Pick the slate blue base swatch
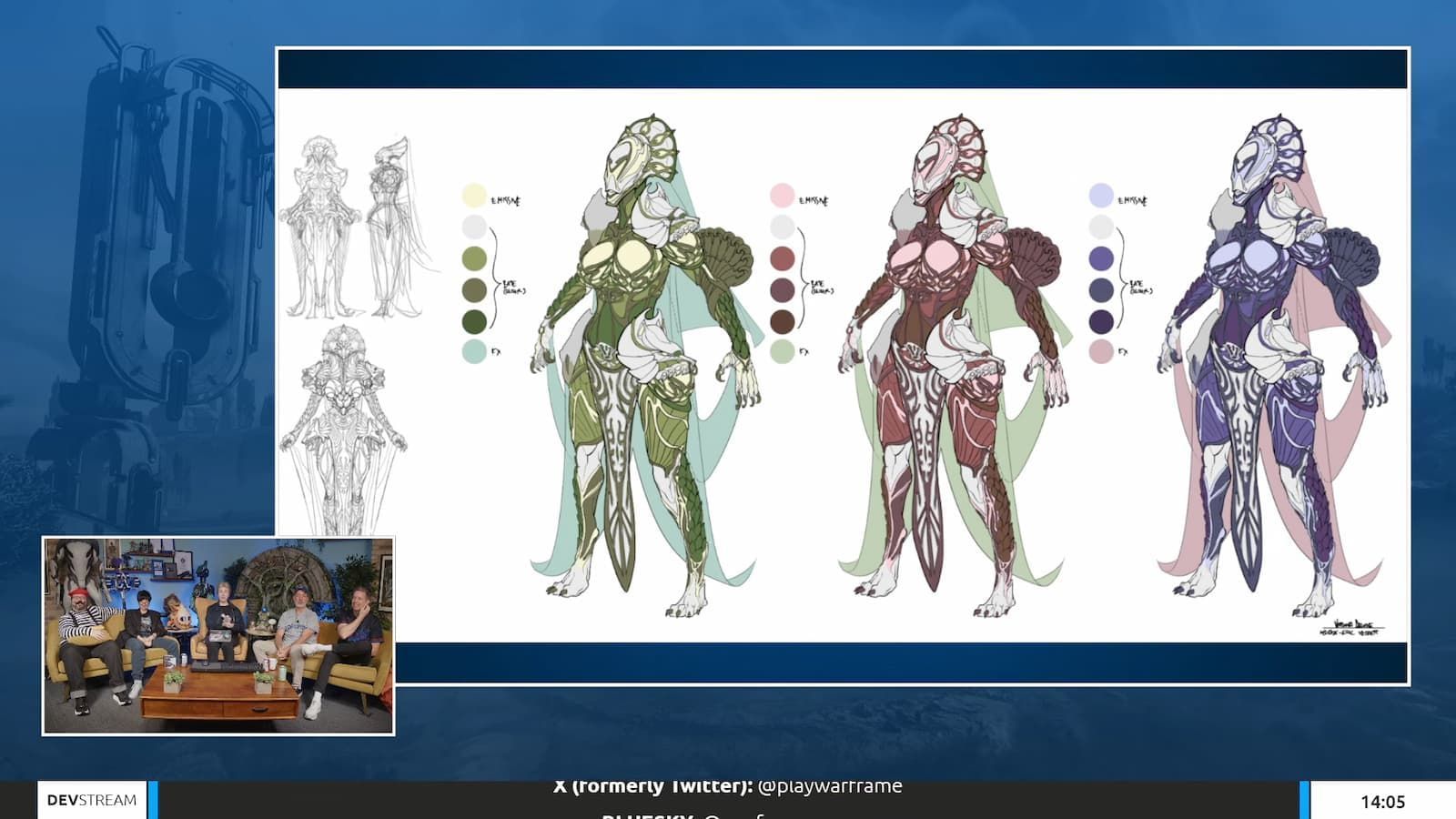 pyautogui.click(x=1101, y=290)
